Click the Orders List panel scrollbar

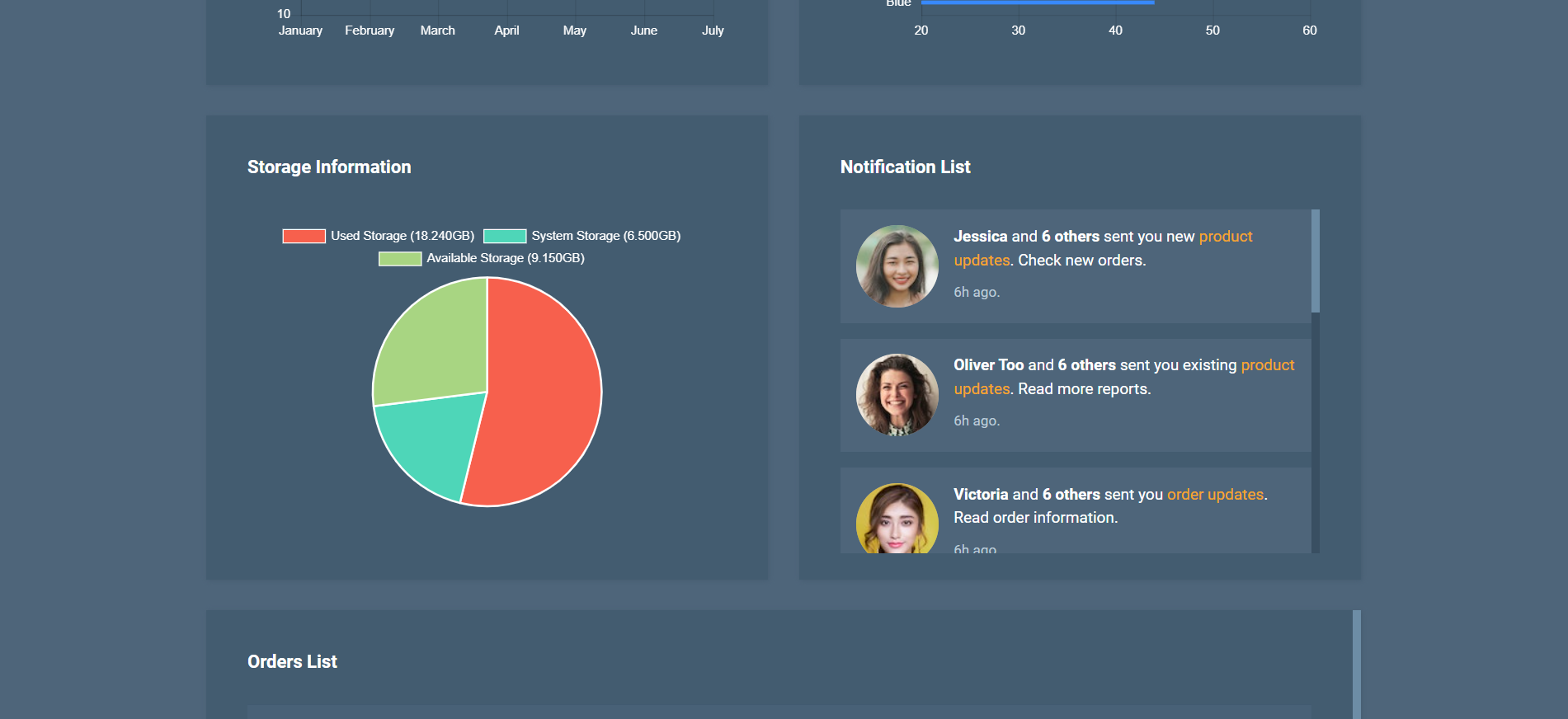[1356, 664]
